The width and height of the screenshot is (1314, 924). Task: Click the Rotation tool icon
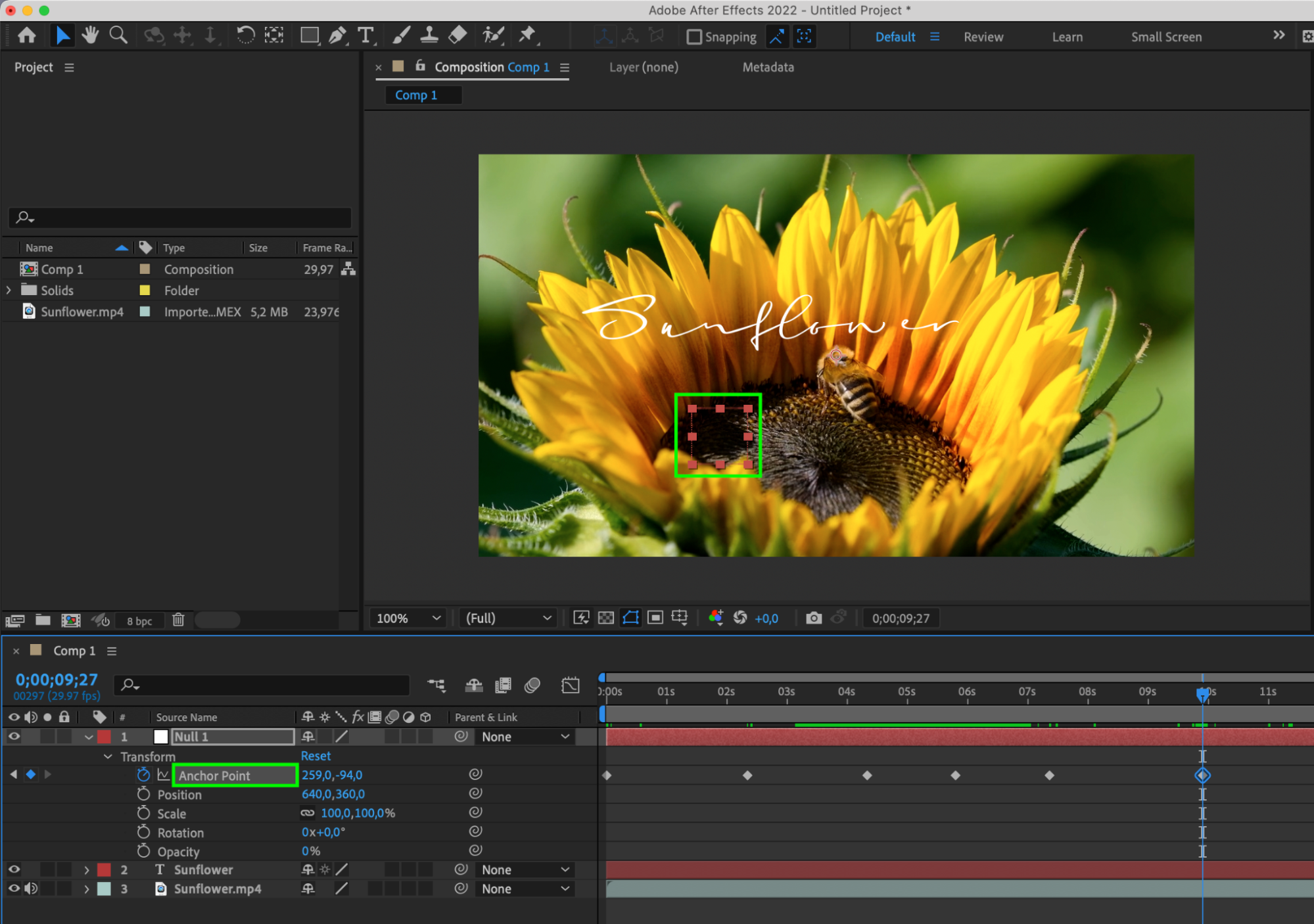coord(245,35)
